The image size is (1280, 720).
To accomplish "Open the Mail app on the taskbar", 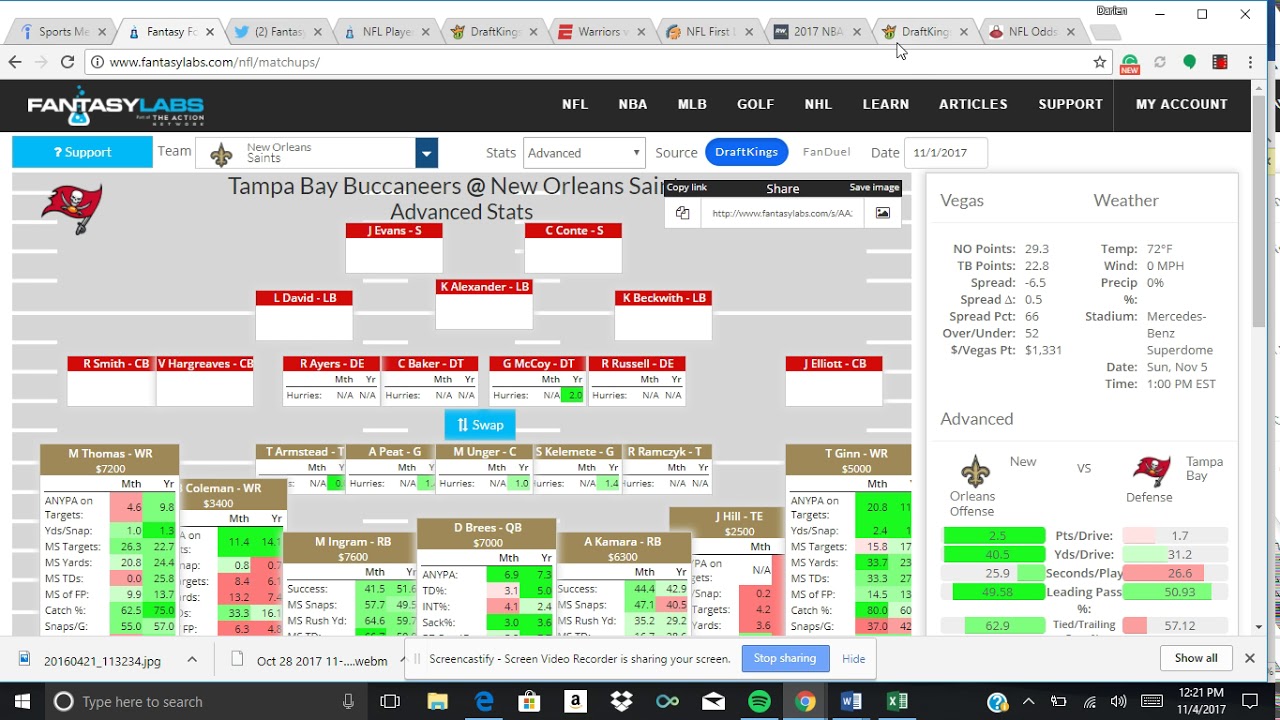I will click(x=713, y=701).
